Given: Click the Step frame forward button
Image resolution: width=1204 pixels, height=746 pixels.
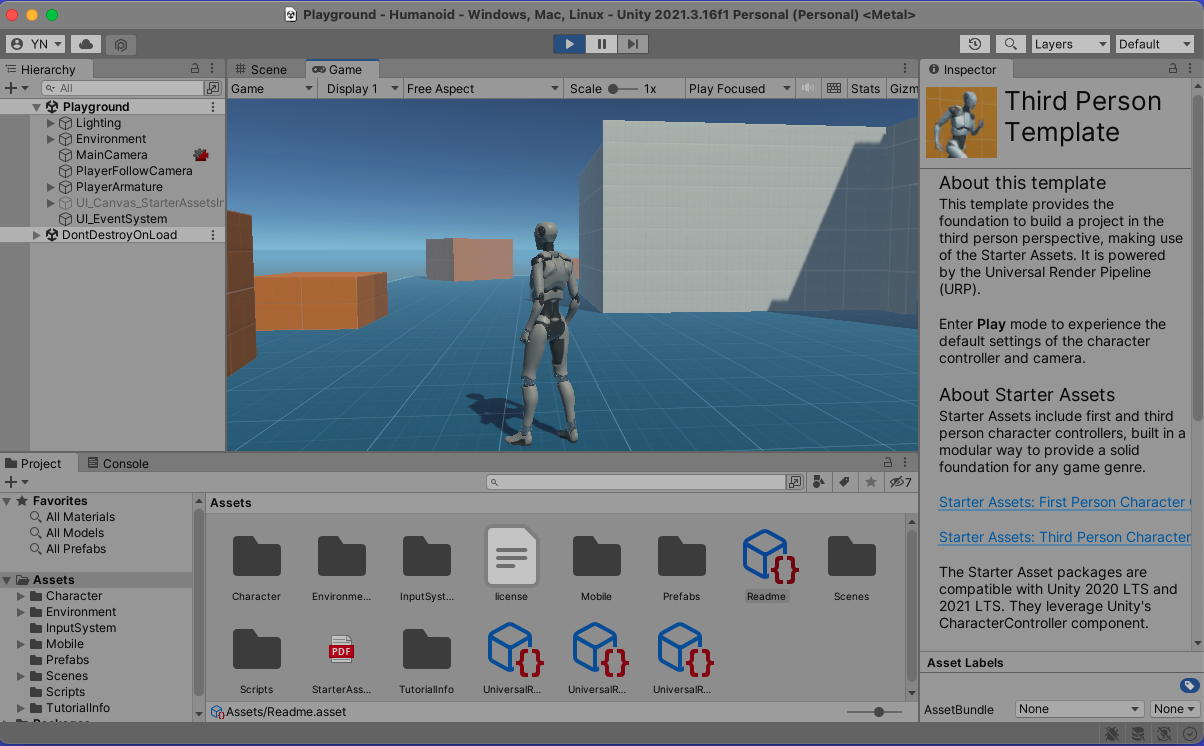Looking at the screenshot, I should 633,44.
